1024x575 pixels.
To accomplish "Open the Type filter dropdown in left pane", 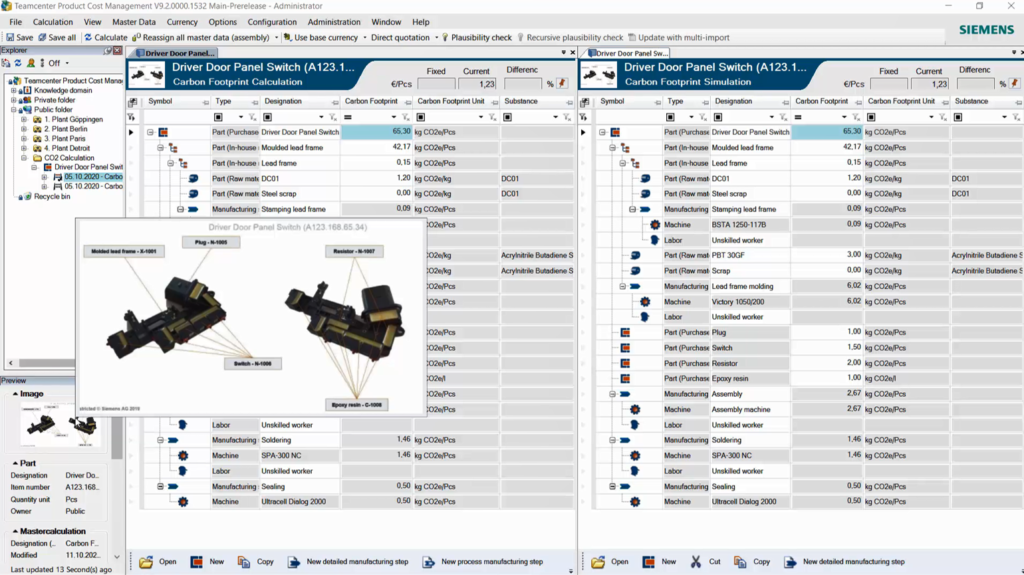I will [240, 118].
